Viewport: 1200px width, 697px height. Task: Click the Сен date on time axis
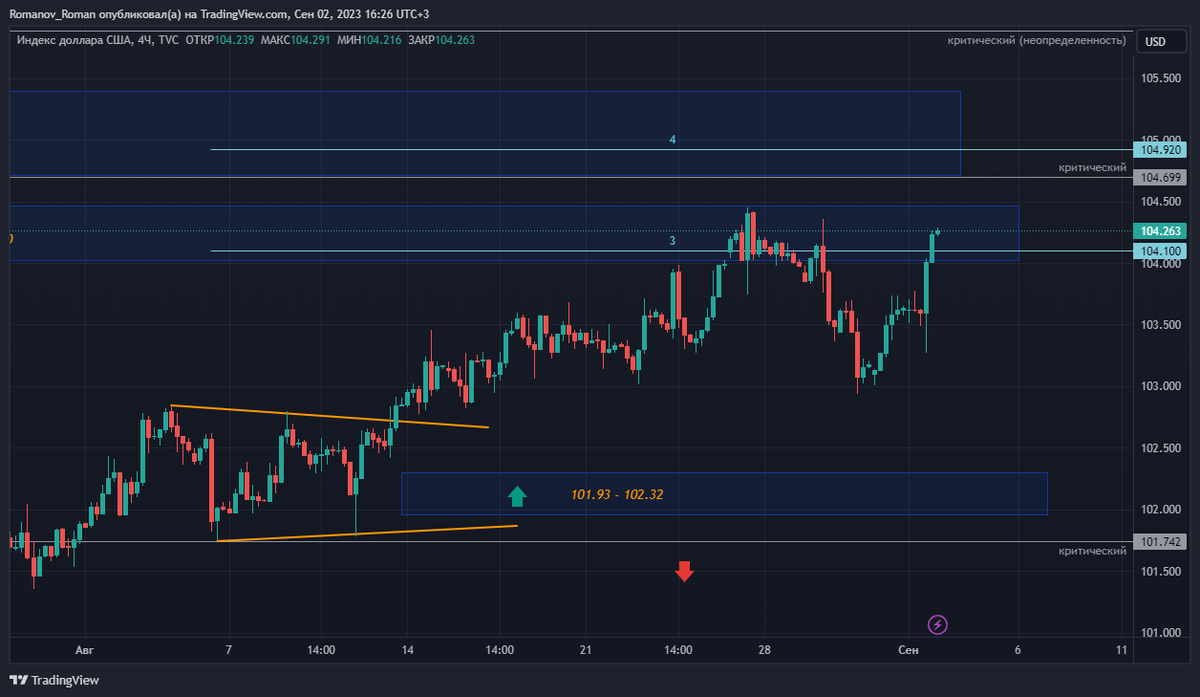coord(908,650)
